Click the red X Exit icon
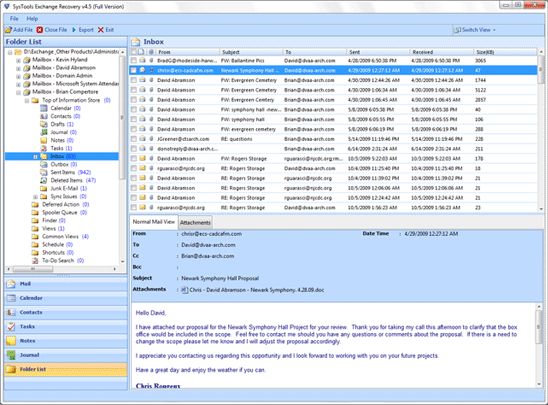Screen dimensions: 548x405 (x=101, y=30)
